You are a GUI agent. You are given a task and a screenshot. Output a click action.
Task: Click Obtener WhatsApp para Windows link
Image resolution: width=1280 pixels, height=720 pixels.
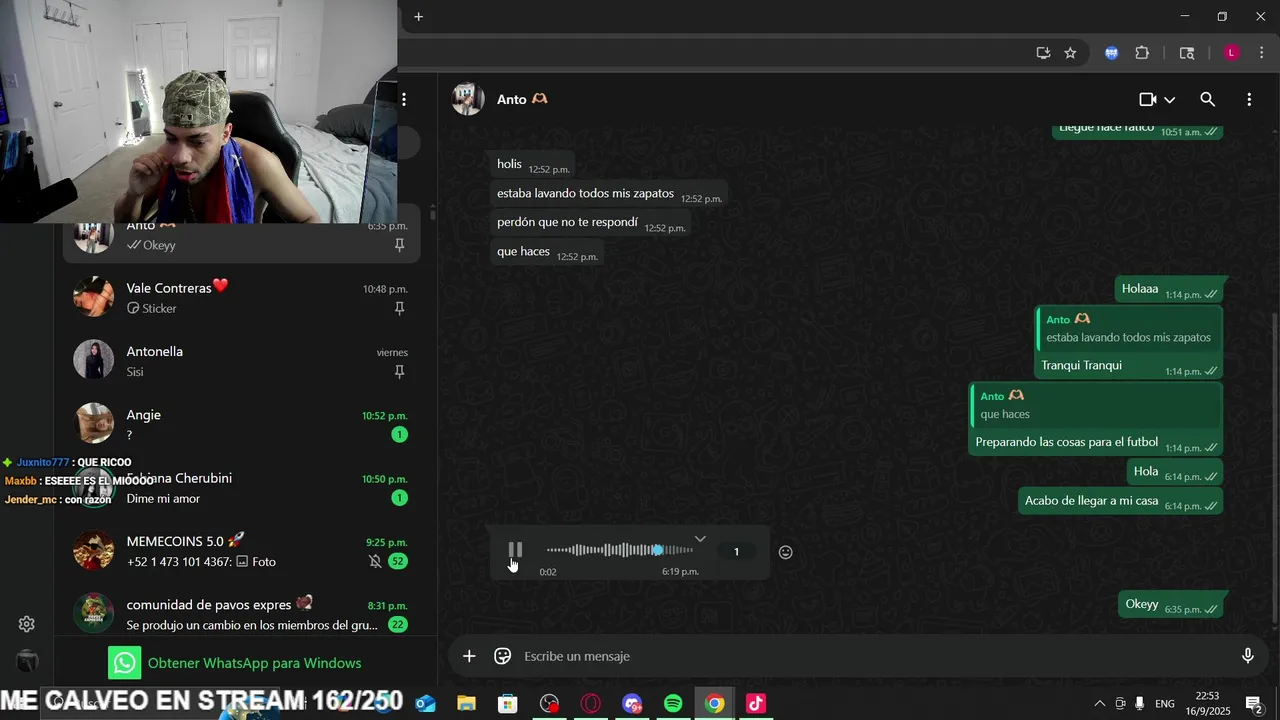coord(254,663)
